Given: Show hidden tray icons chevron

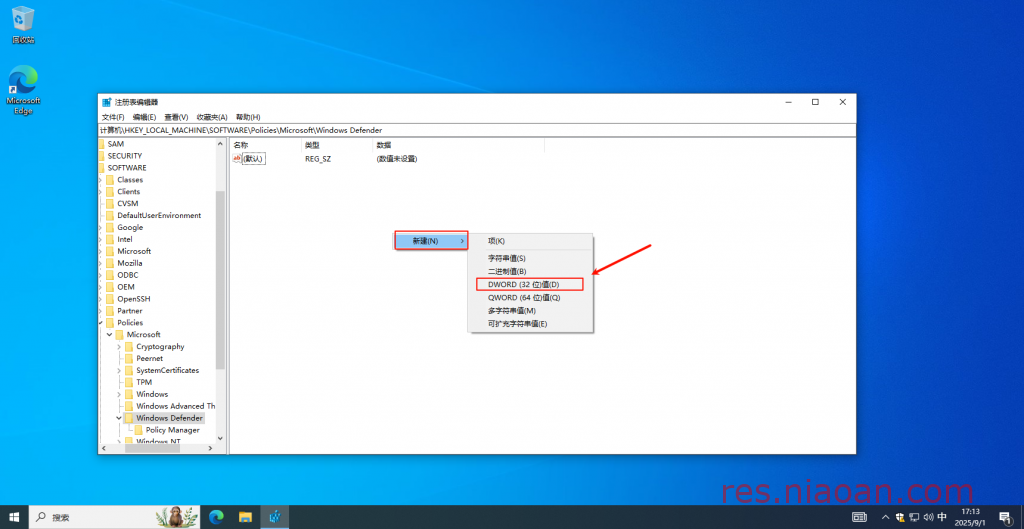Looking at the screenshot, I should [x=886, y=517].
